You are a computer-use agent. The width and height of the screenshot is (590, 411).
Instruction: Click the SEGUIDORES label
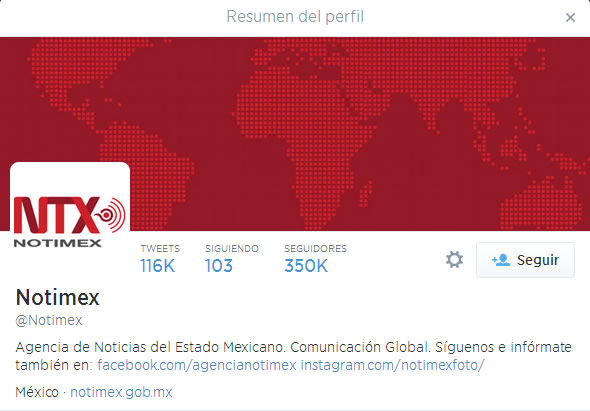(x=315, y=248)
